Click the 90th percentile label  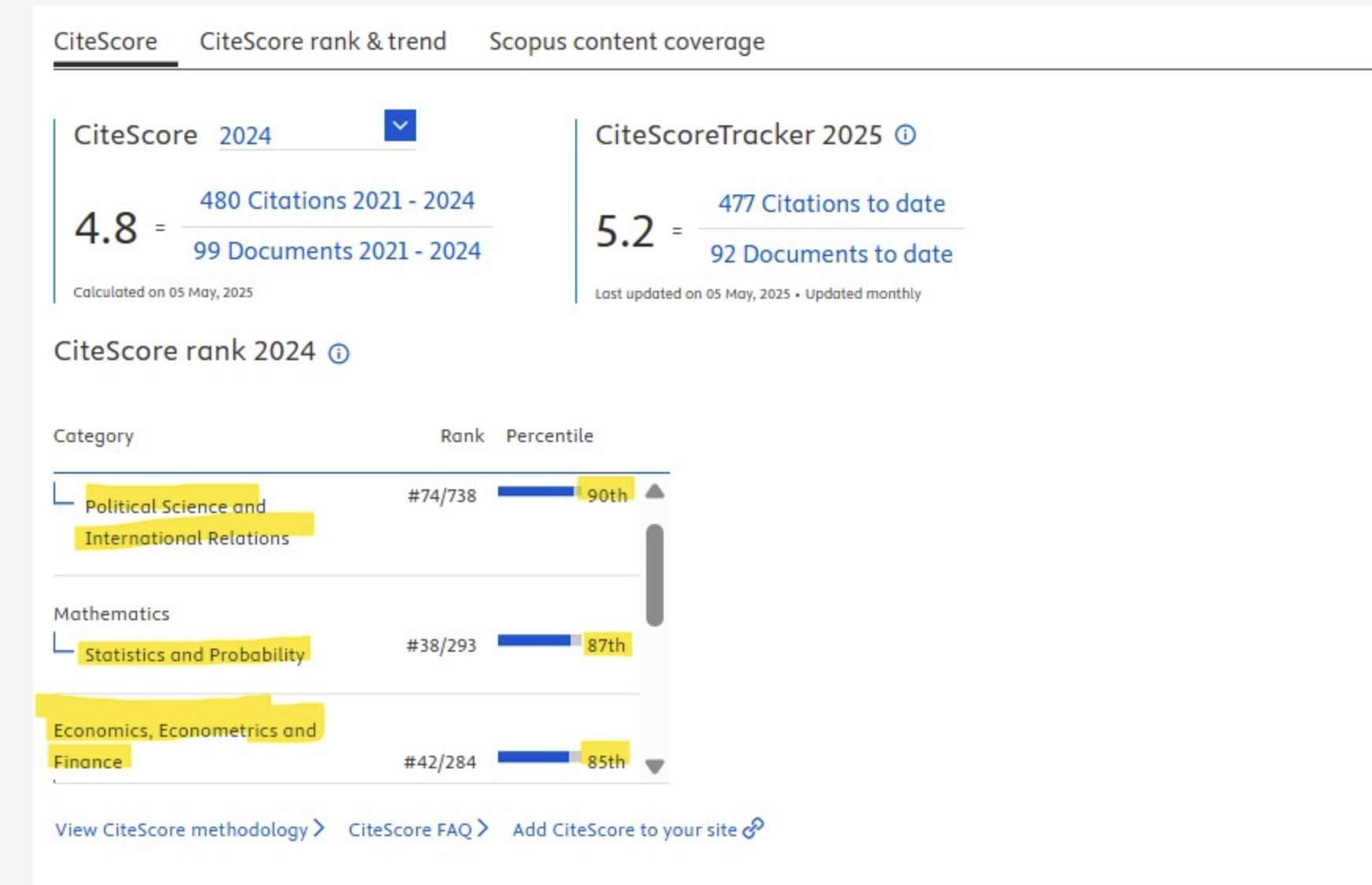pos(607,495)
